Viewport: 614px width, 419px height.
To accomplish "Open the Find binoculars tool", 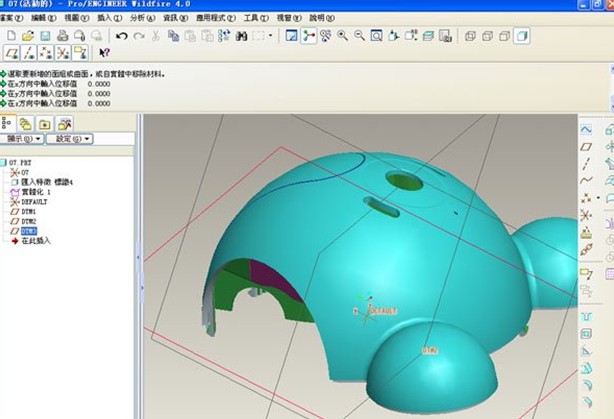I will pos(241,36).
